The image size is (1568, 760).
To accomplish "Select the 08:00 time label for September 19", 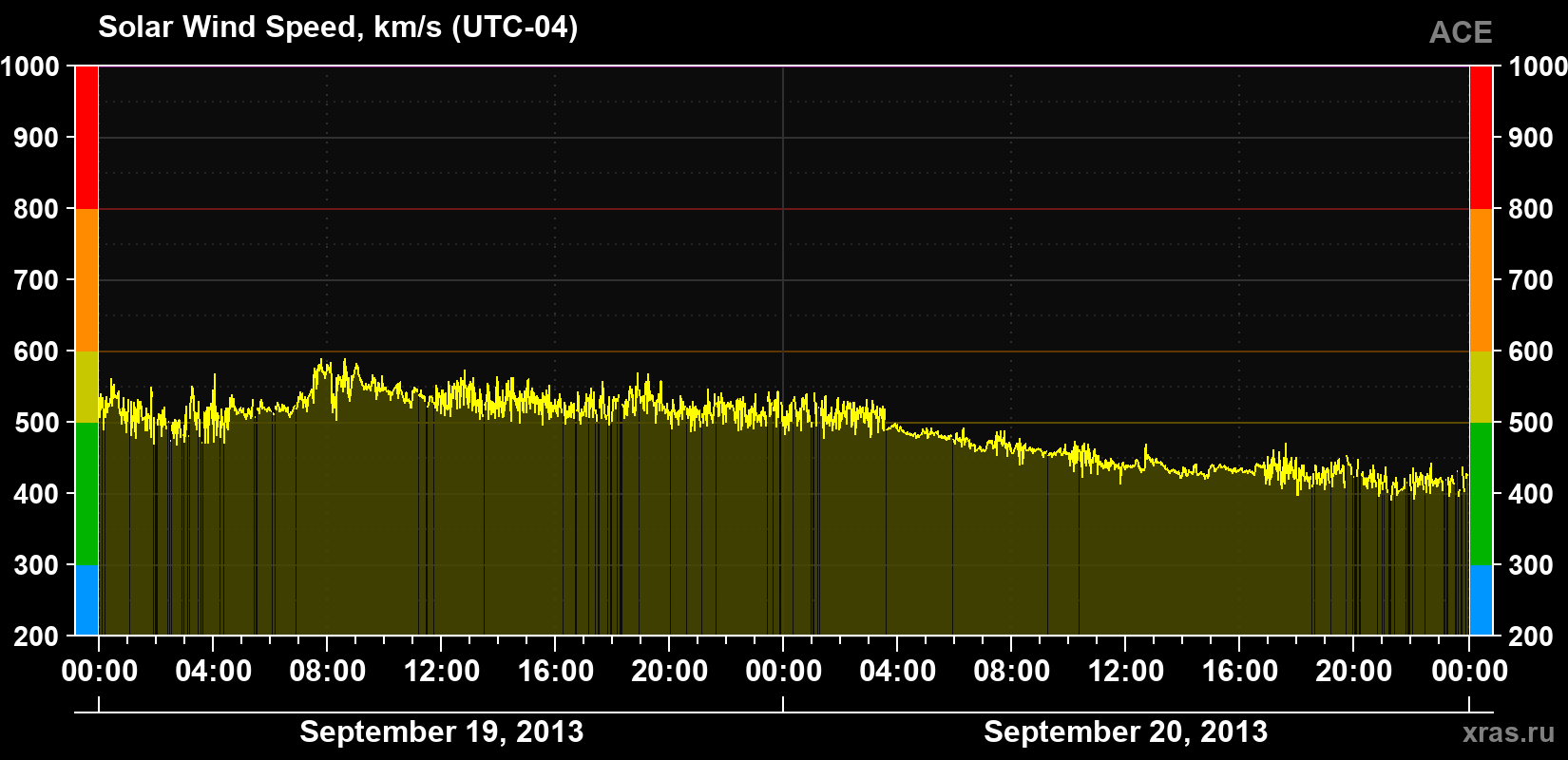I will pos(328,672).
